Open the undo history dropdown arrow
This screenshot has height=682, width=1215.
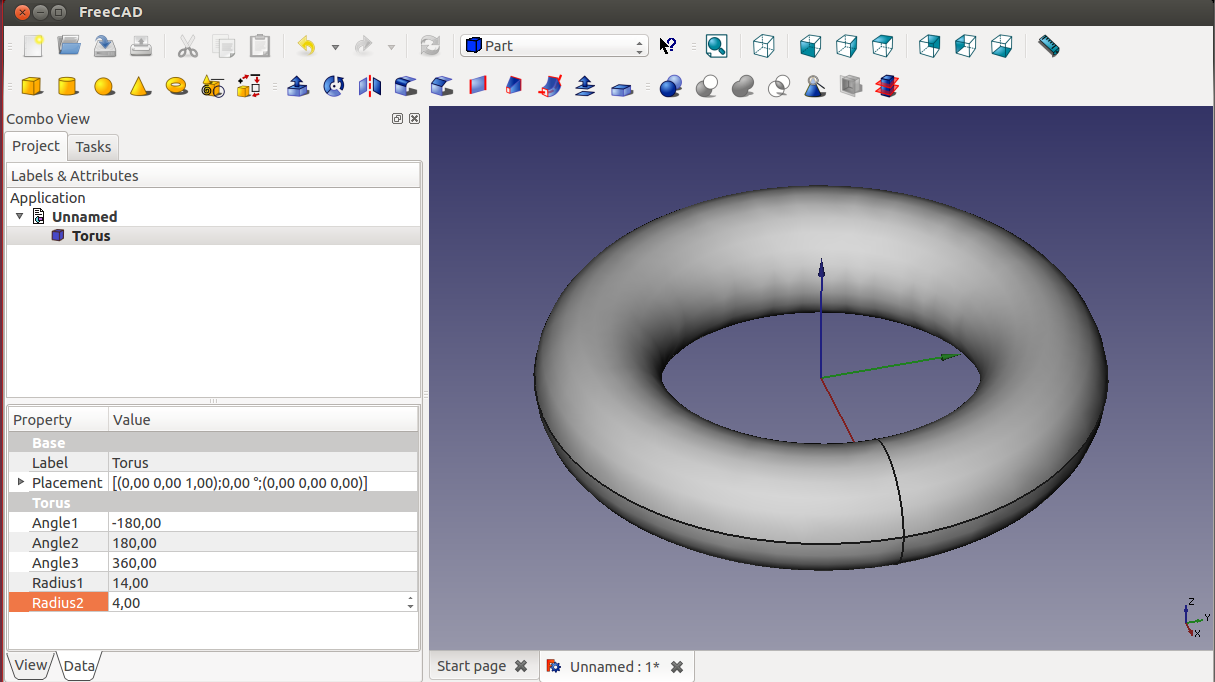[x=335, y=47]
